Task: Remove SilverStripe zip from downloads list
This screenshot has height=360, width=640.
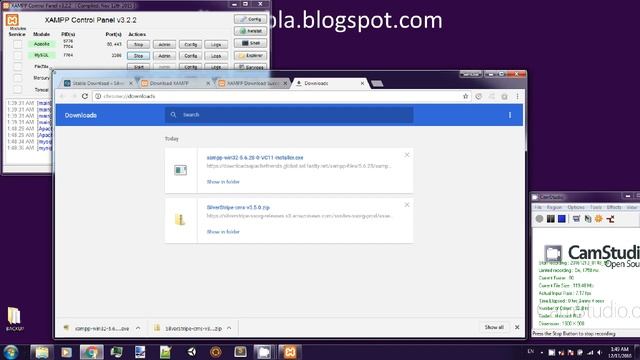Action: pyautogui.click(x=407, y=204)
